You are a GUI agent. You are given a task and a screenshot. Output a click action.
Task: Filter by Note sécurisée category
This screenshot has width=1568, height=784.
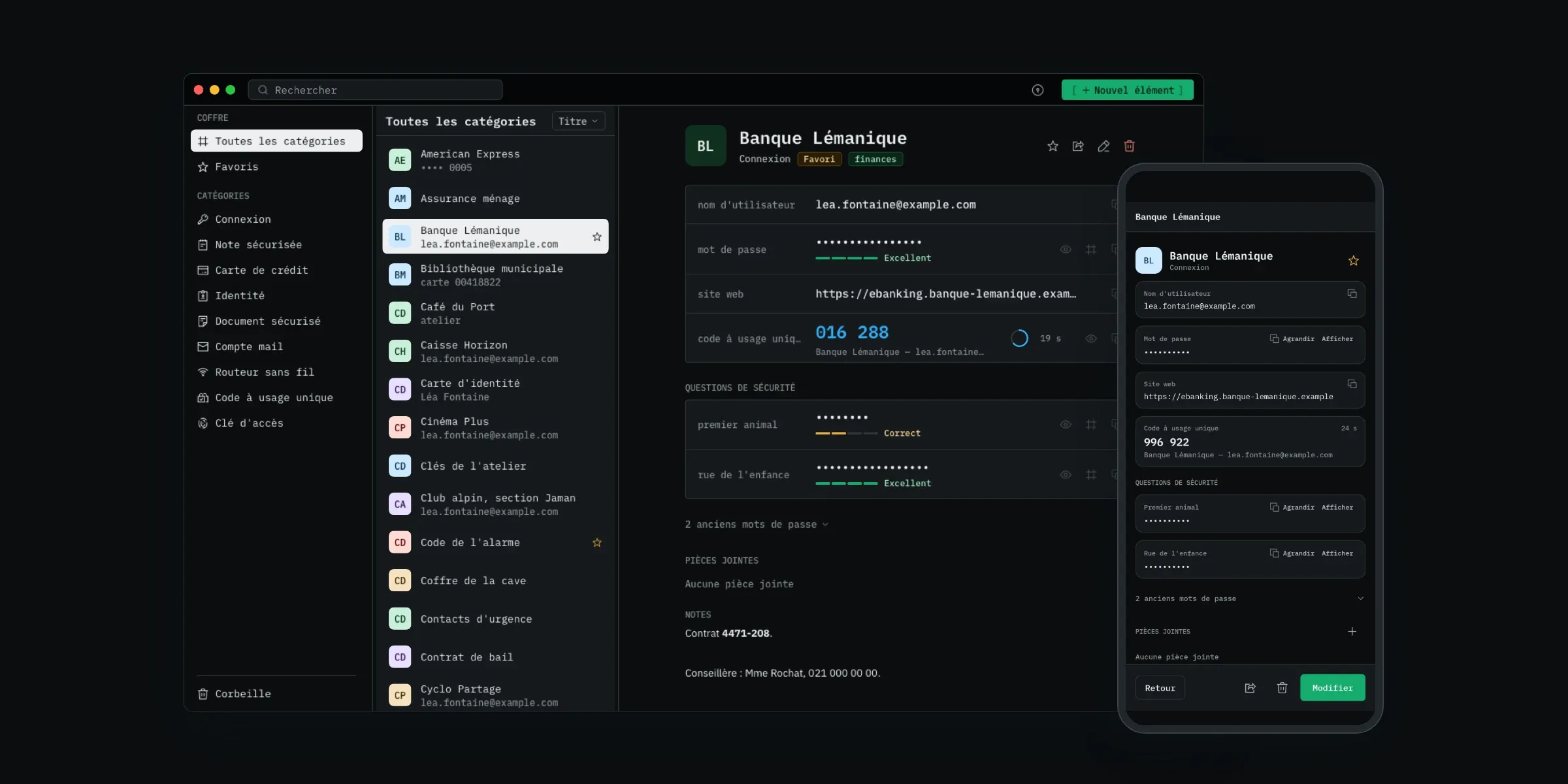point(276,244)
